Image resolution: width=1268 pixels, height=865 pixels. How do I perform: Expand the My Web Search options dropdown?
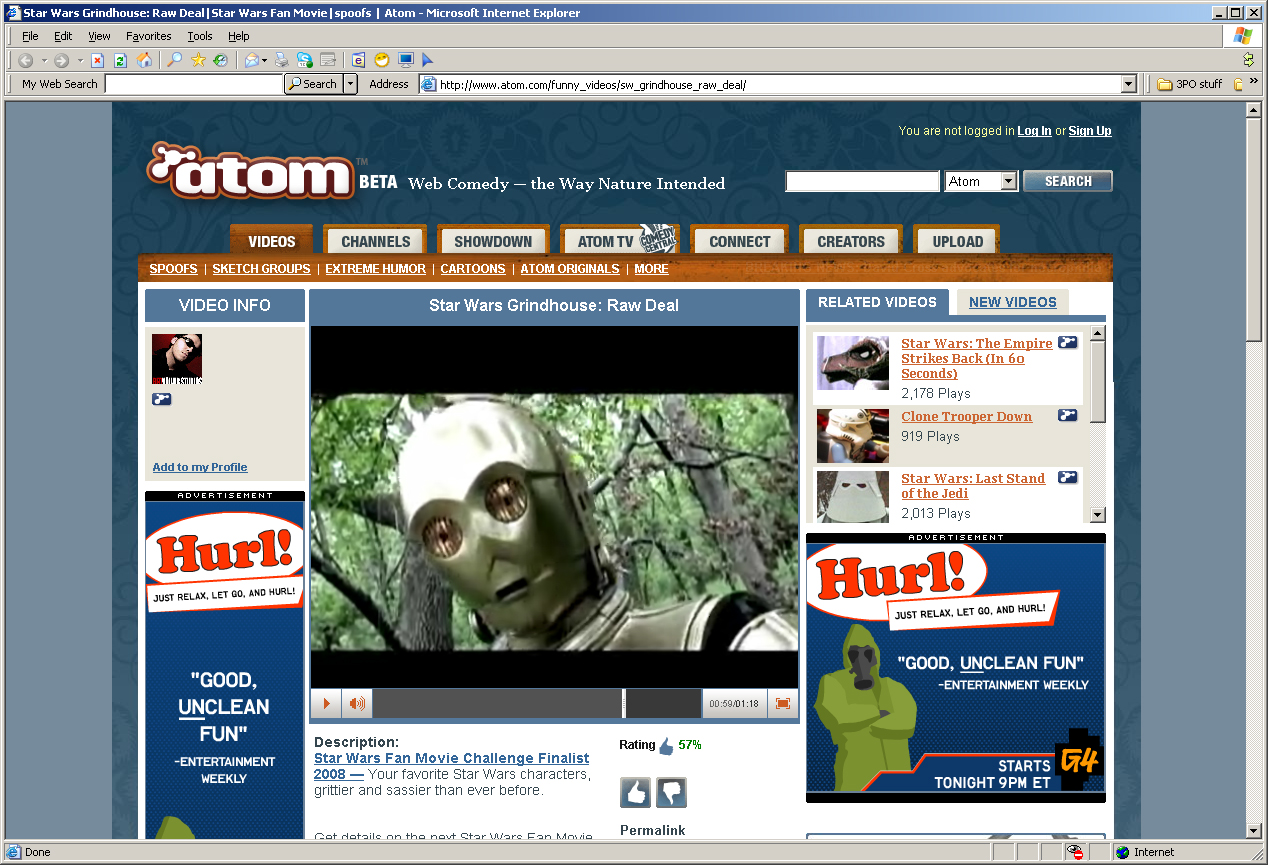point(350,84)
